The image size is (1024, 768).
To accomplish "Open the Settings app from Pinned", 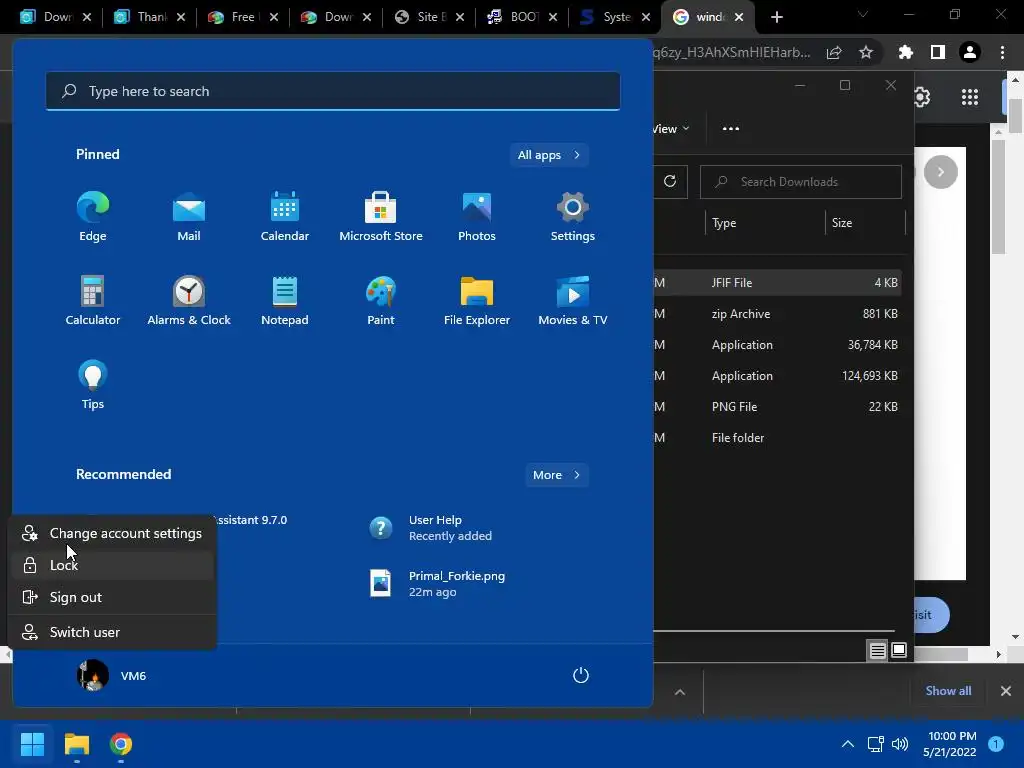I will click(573, 217).
